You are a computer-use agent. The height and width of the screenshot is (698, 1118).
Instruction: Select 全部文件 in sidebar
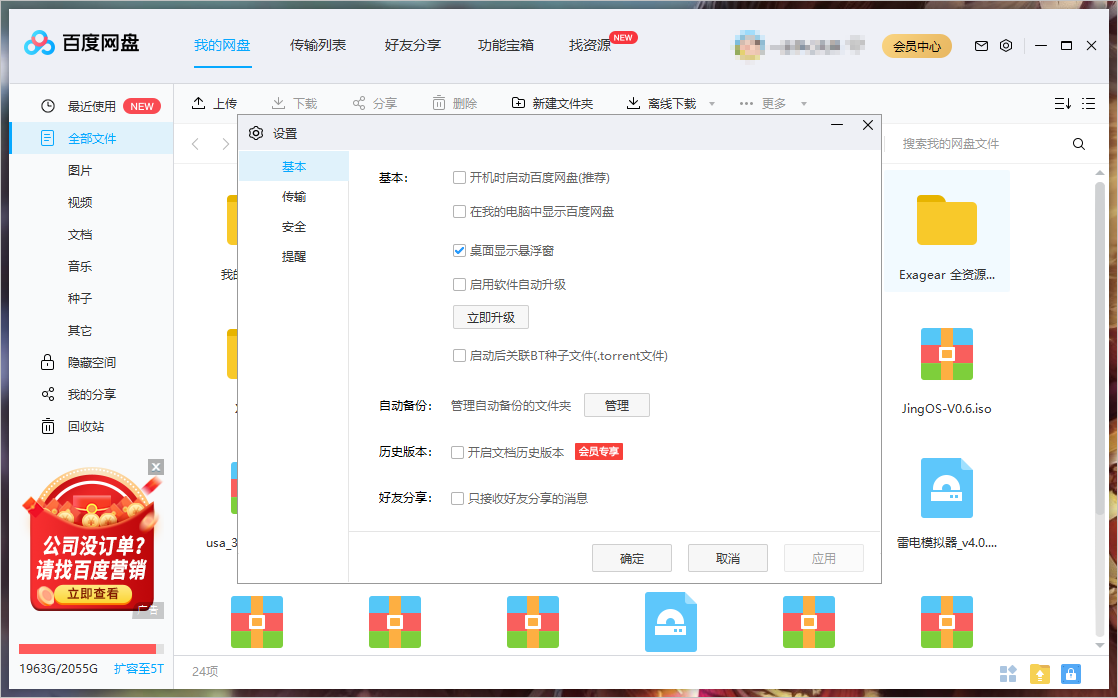91,138
